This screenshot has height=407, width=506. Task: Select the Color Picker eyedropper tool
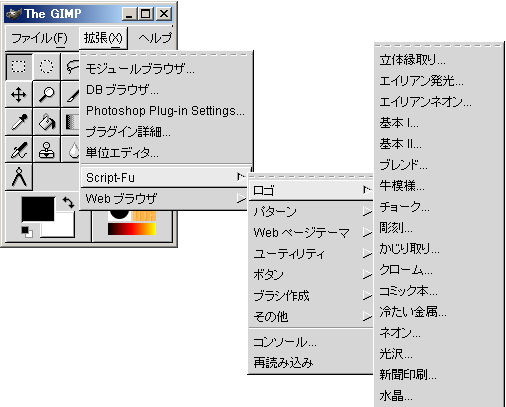[19, 122]
